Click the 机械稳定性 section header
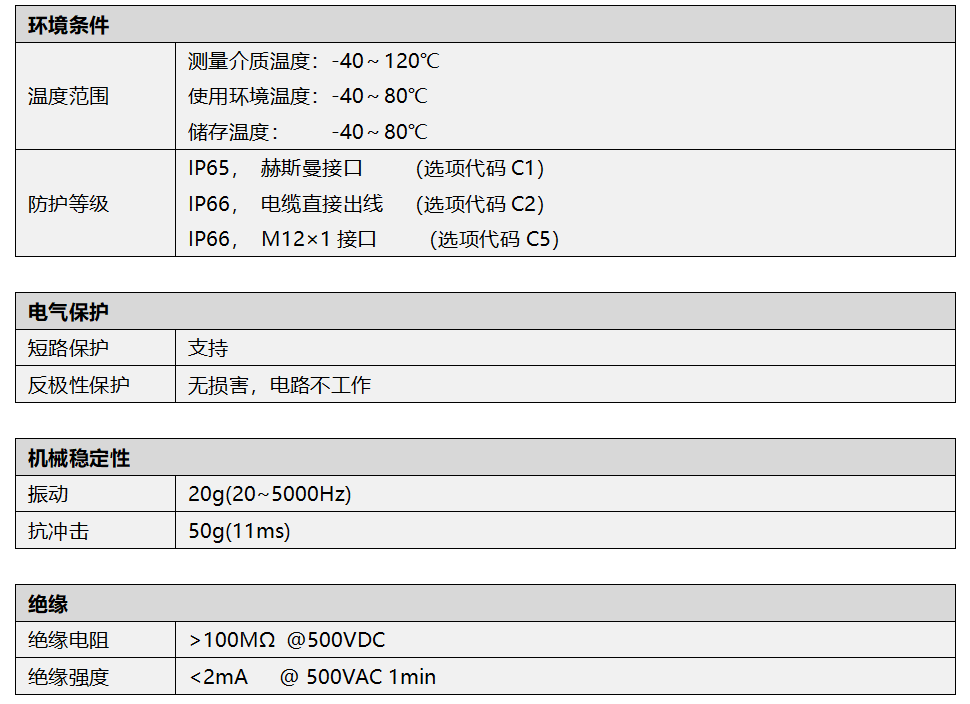 [x=78, y=458]
